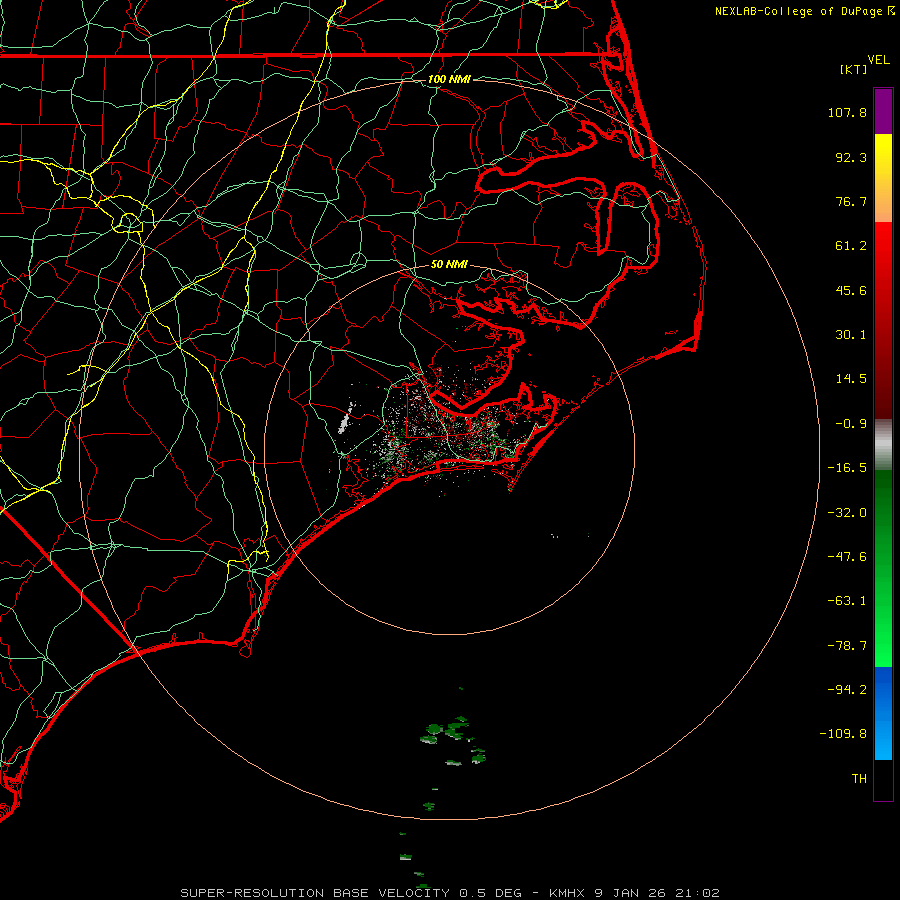Click the -109.8 velocity scale value
900x900 pixels.
843,734
